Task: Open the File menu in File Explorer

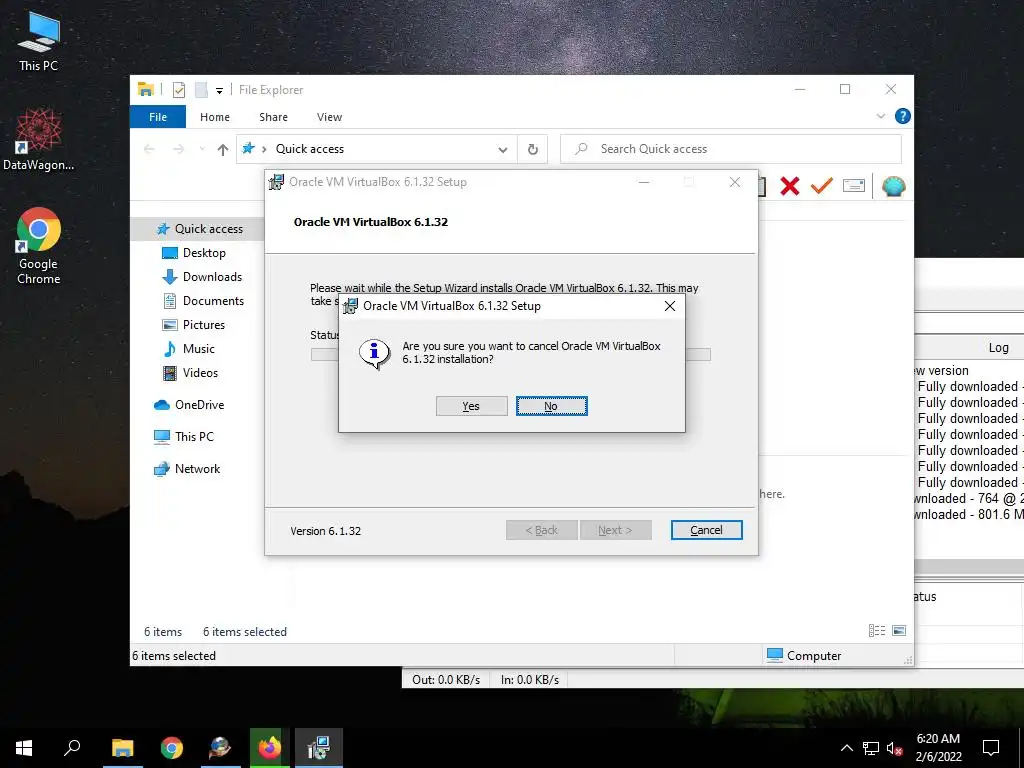Action: (x=158, y=117)
